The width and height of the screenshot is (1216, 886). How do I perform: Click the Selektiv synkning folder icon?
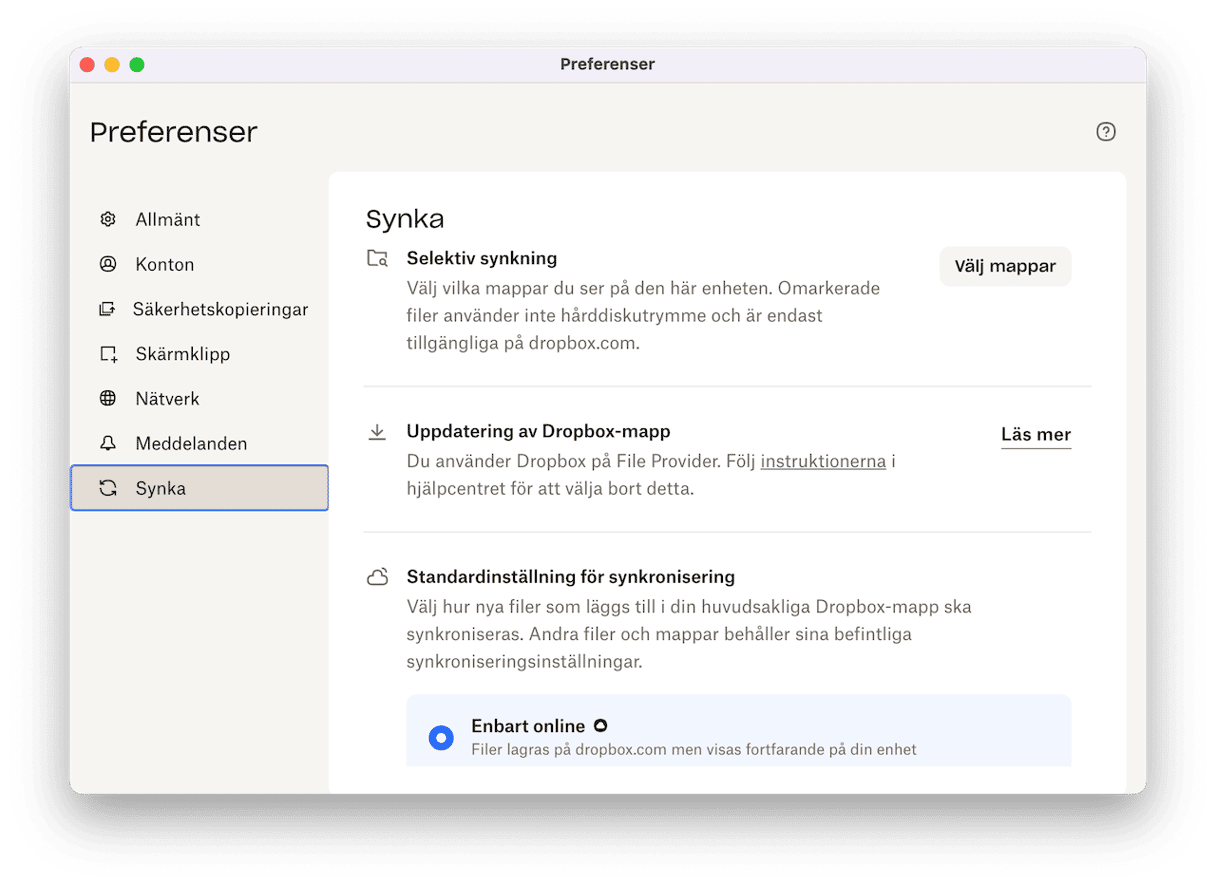pos(377,259)
